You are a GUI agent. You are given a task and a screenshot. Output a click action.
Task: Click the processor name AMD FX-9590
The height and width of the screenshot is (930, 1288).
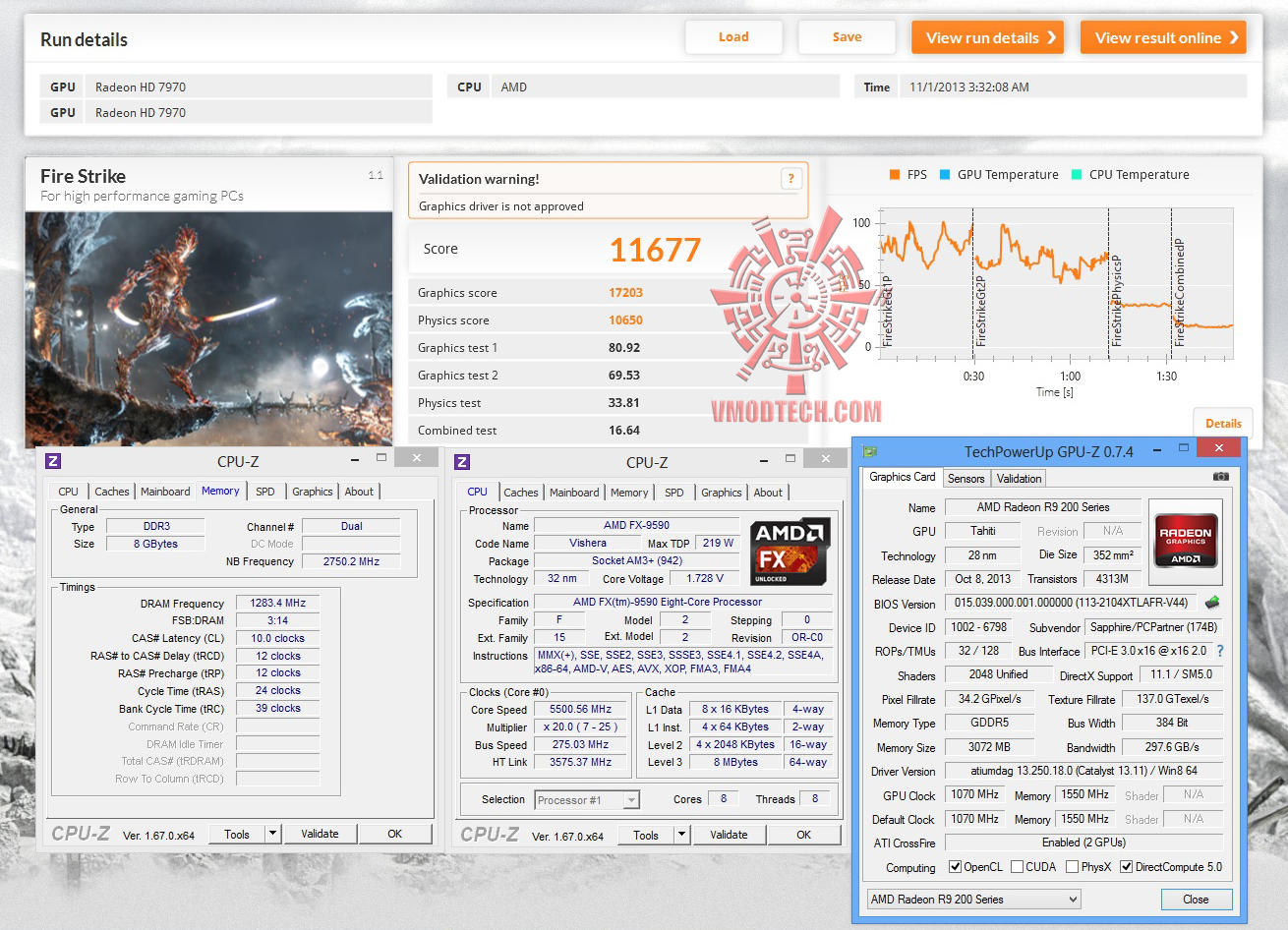[x=636, y=525]
